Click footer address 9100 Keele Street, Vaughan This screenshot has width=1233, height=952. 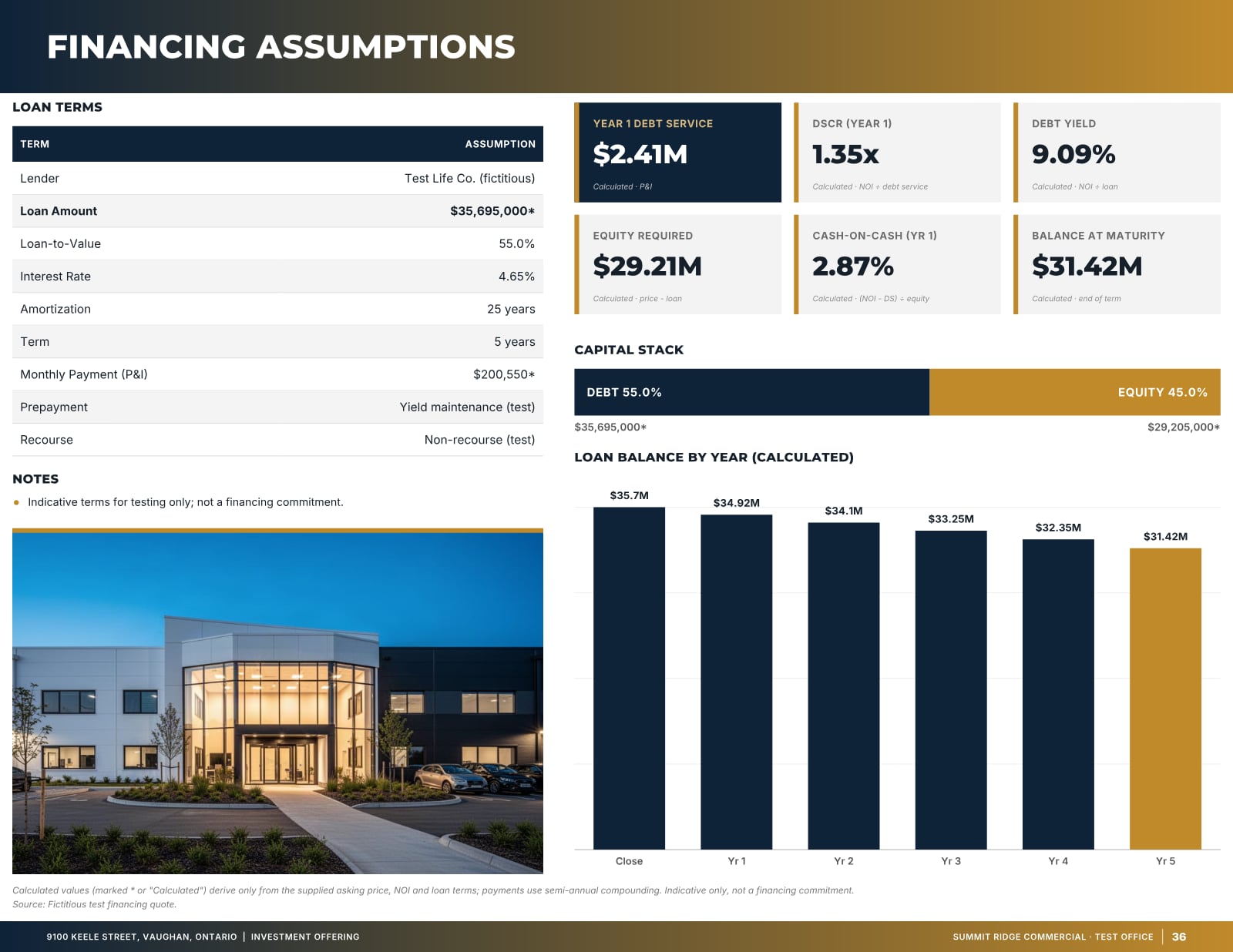point(142,937)
